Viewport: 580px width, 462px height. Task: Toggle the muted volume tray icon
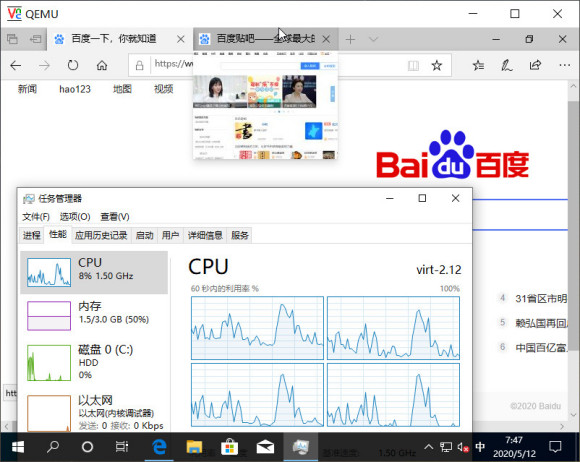click(x=463, y=447)
